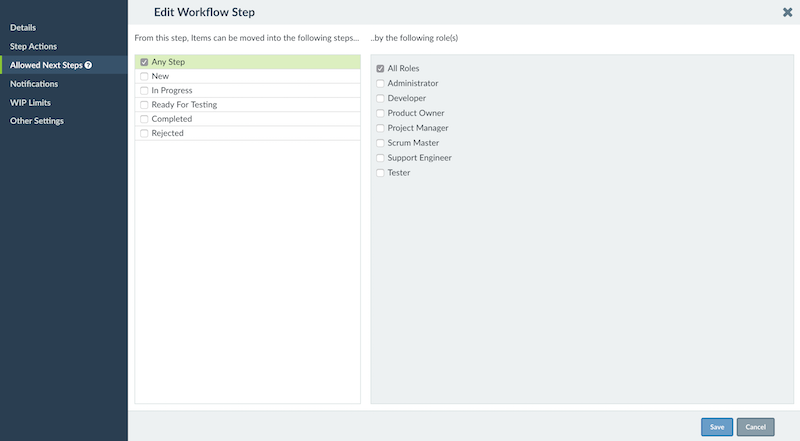The image size is (800, 441).
Task: Select the Allowed Next Steps section
Action: (64, 65)
